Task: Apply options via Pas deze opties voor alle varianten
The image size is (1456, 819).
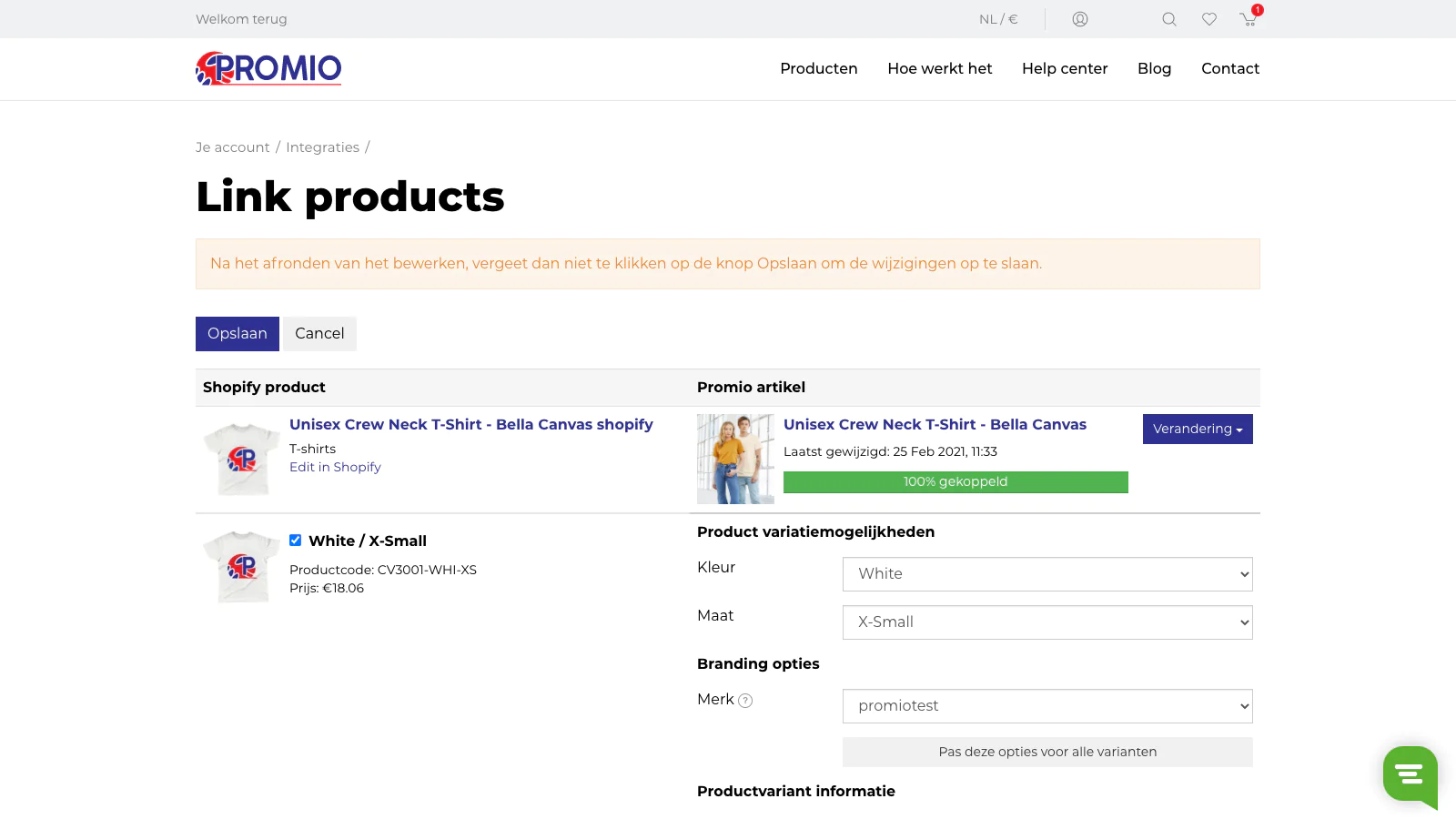Action: coord(1047,752)
